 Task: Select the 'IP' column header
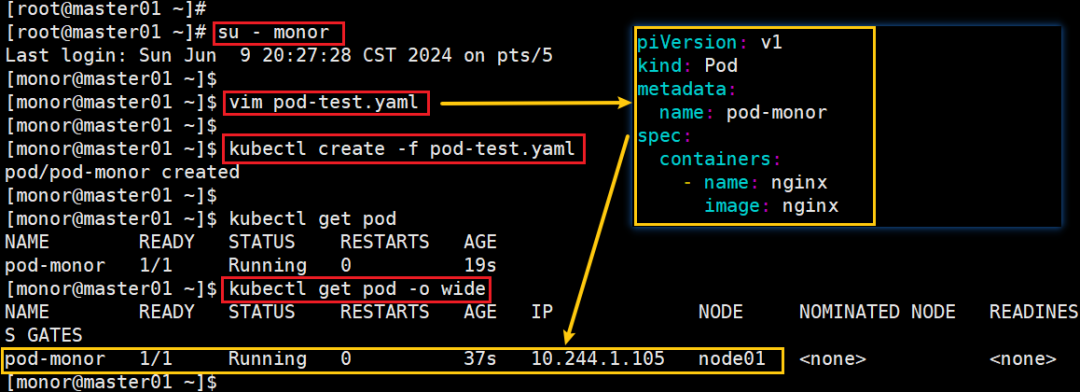(x=542, y=312)
